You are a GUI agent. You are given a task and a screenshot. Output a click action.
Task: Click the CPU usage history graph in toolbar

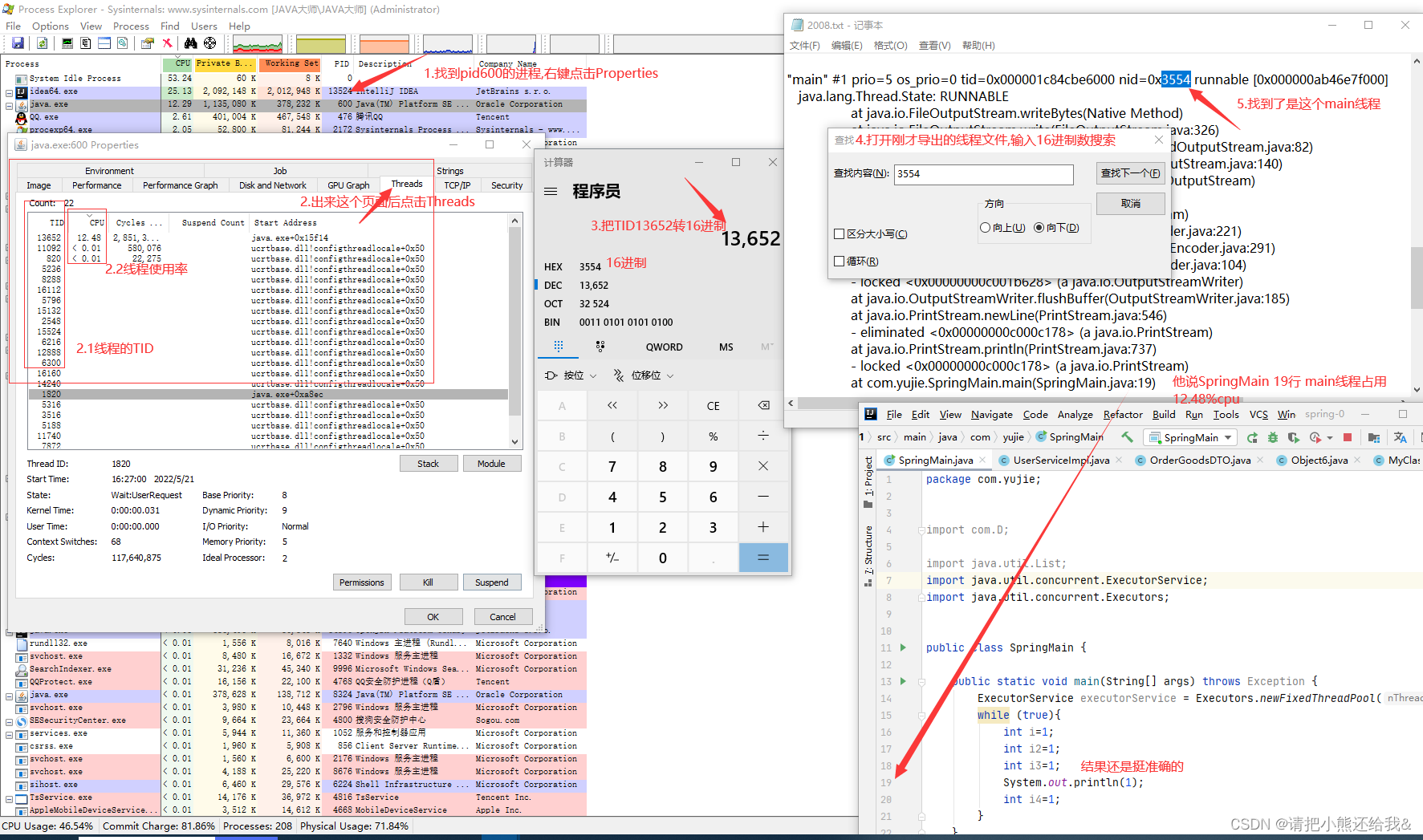tap(257, 44)
